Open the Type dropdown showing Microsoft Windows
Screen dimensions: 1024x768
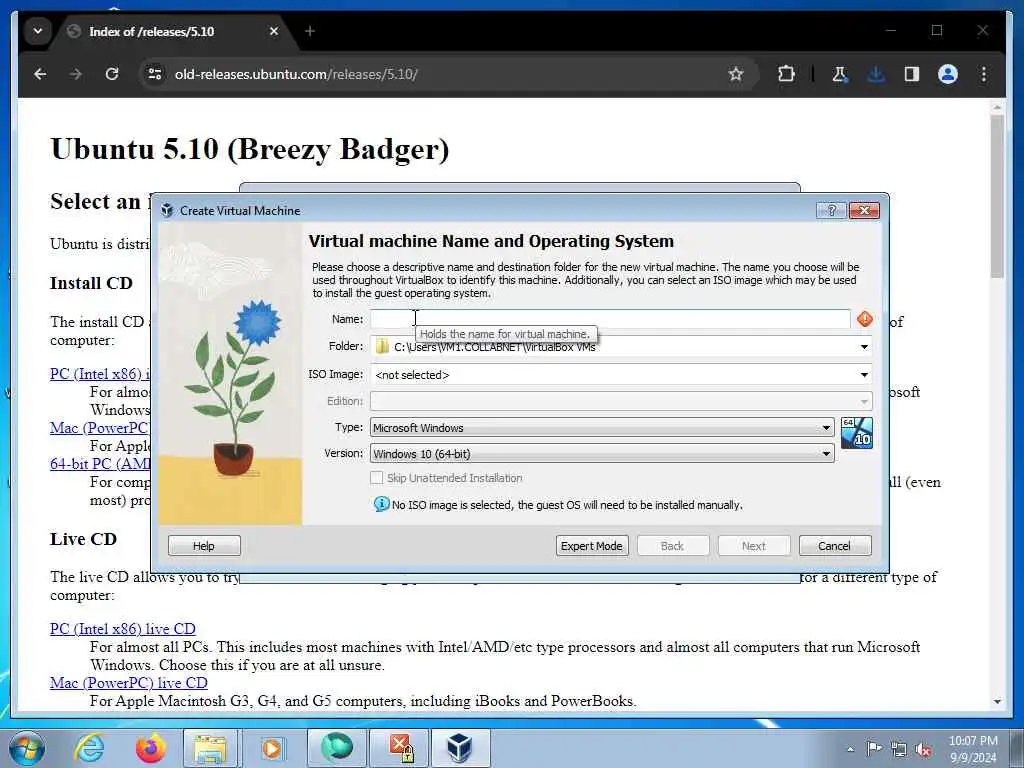click(602, 428)
